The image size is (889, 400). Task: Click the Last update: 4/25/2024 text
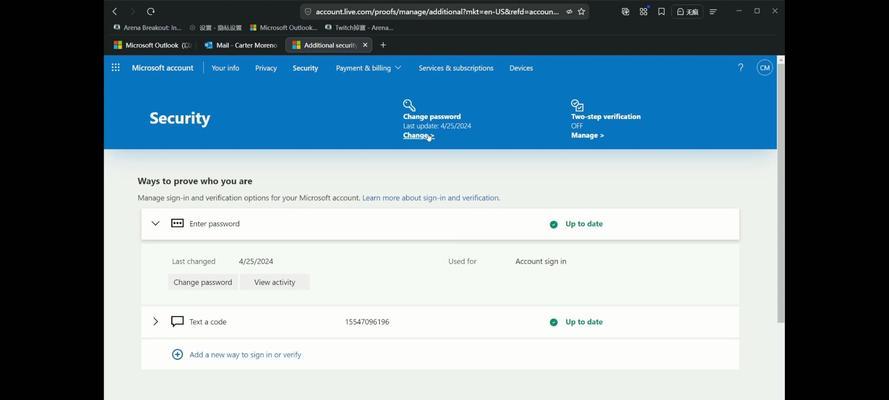click(437, 126)
